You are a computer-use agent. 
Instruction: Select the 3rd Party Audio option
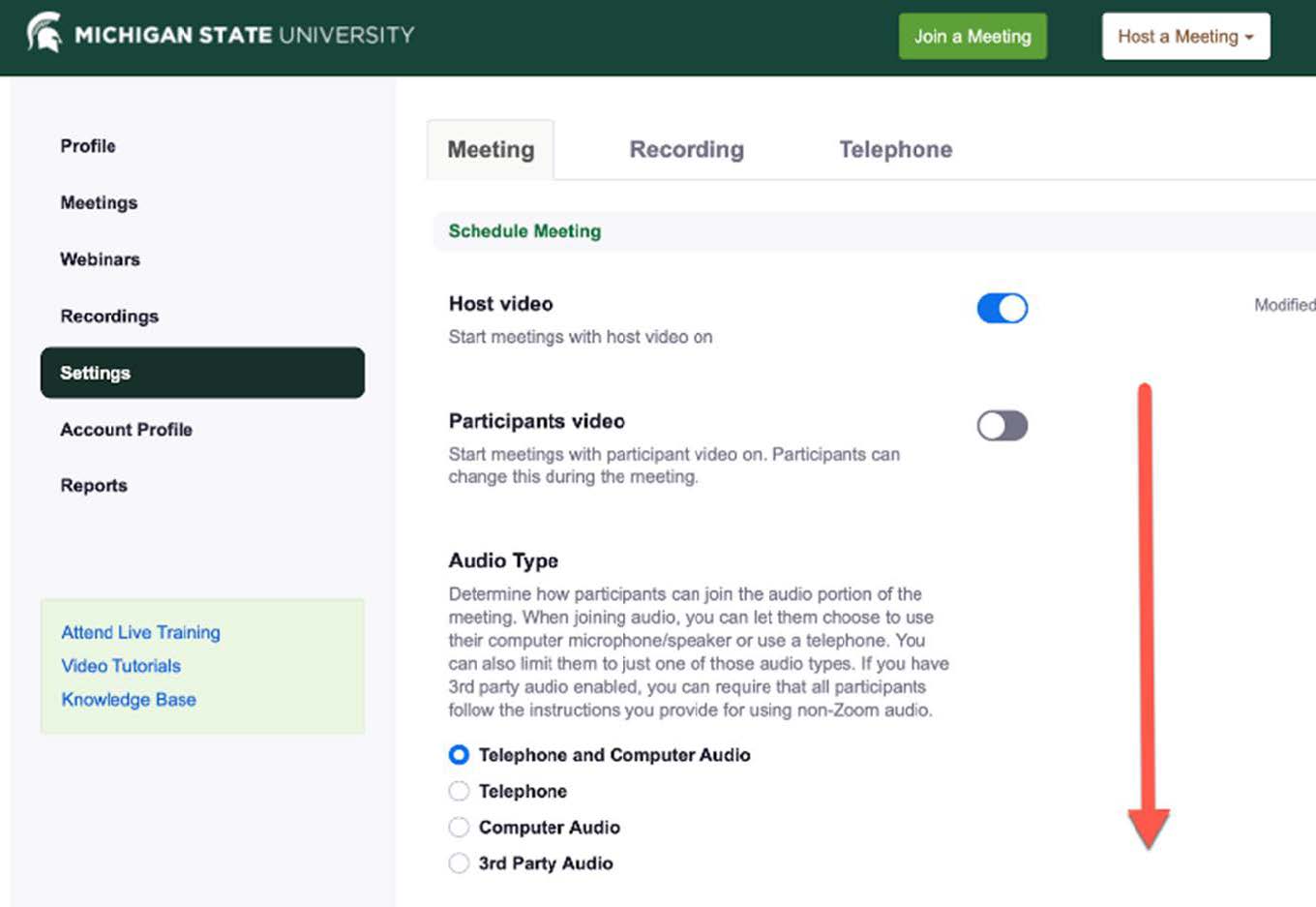pos(459,863)
